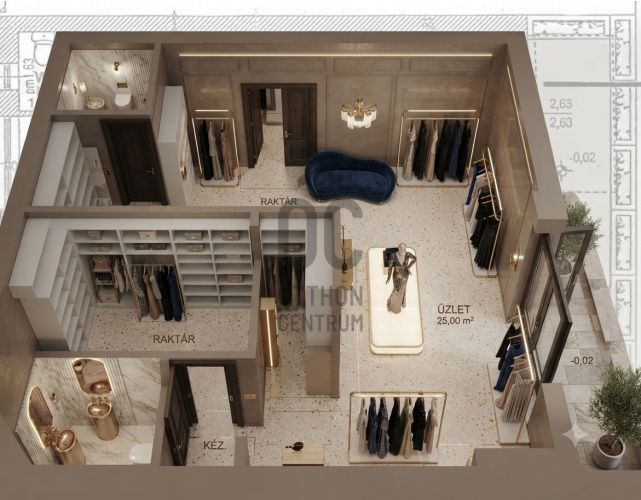This screenshot has width=641, height=500.
Task: Select the wall-mounted toilet in top bathroom
Action: coord(122,99)
